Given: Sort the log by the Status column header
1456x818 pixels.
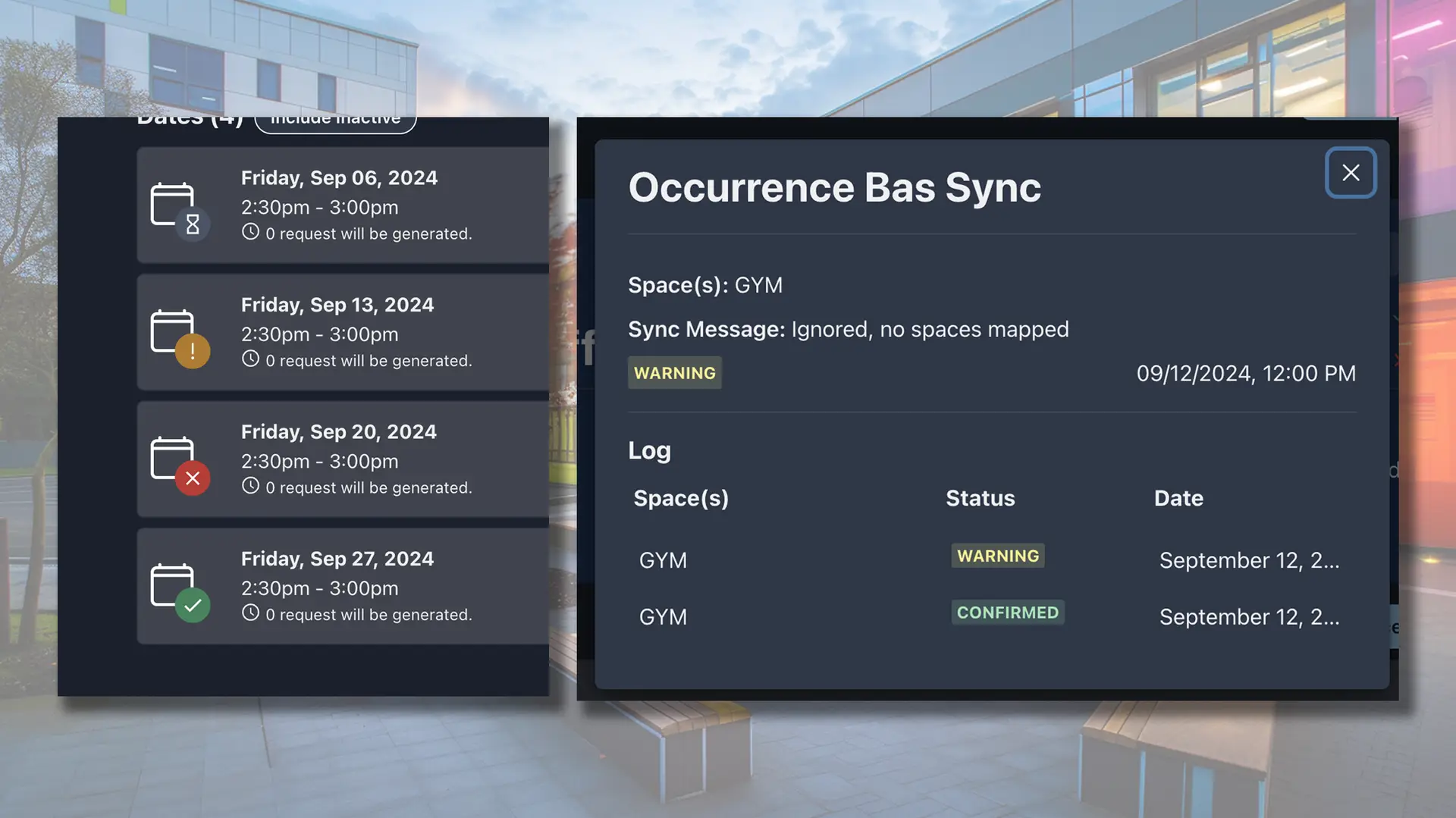Looking at the screenshot, I should pyautogui.click(x=980, y=498).
